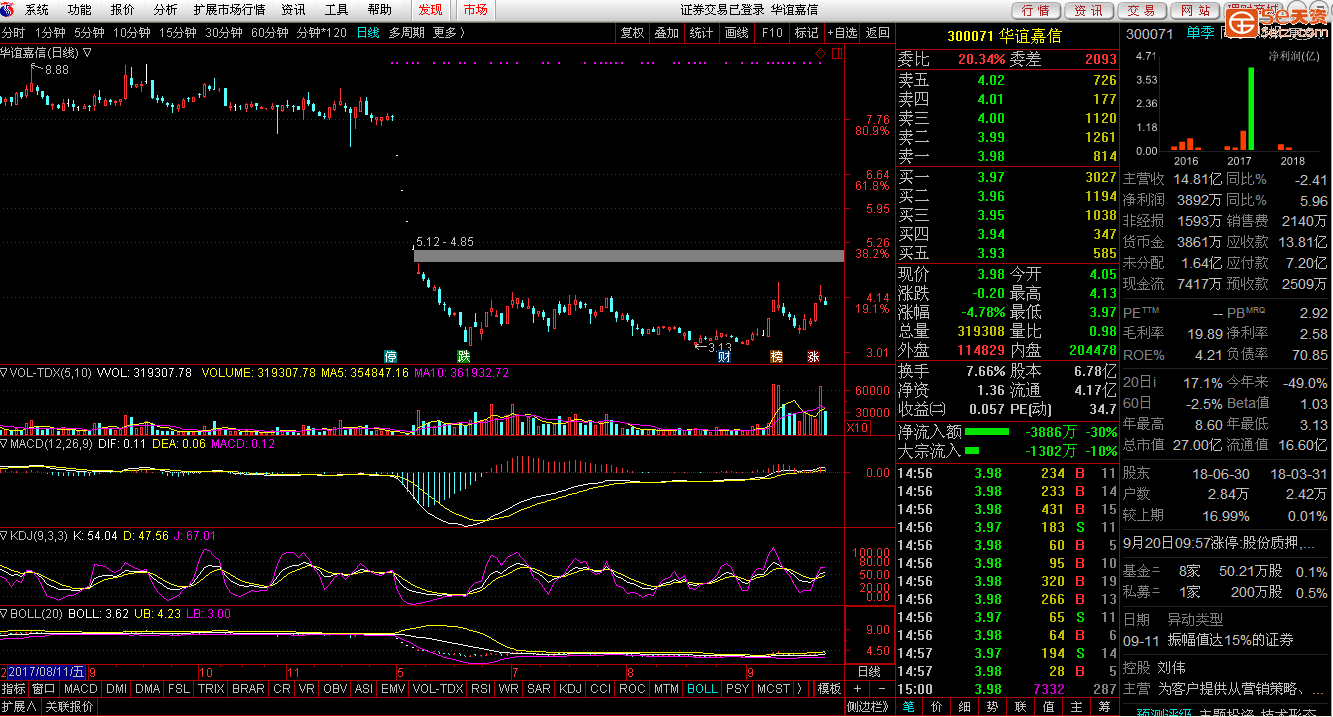Open the 报价 menu

click(x=123, y=9)
